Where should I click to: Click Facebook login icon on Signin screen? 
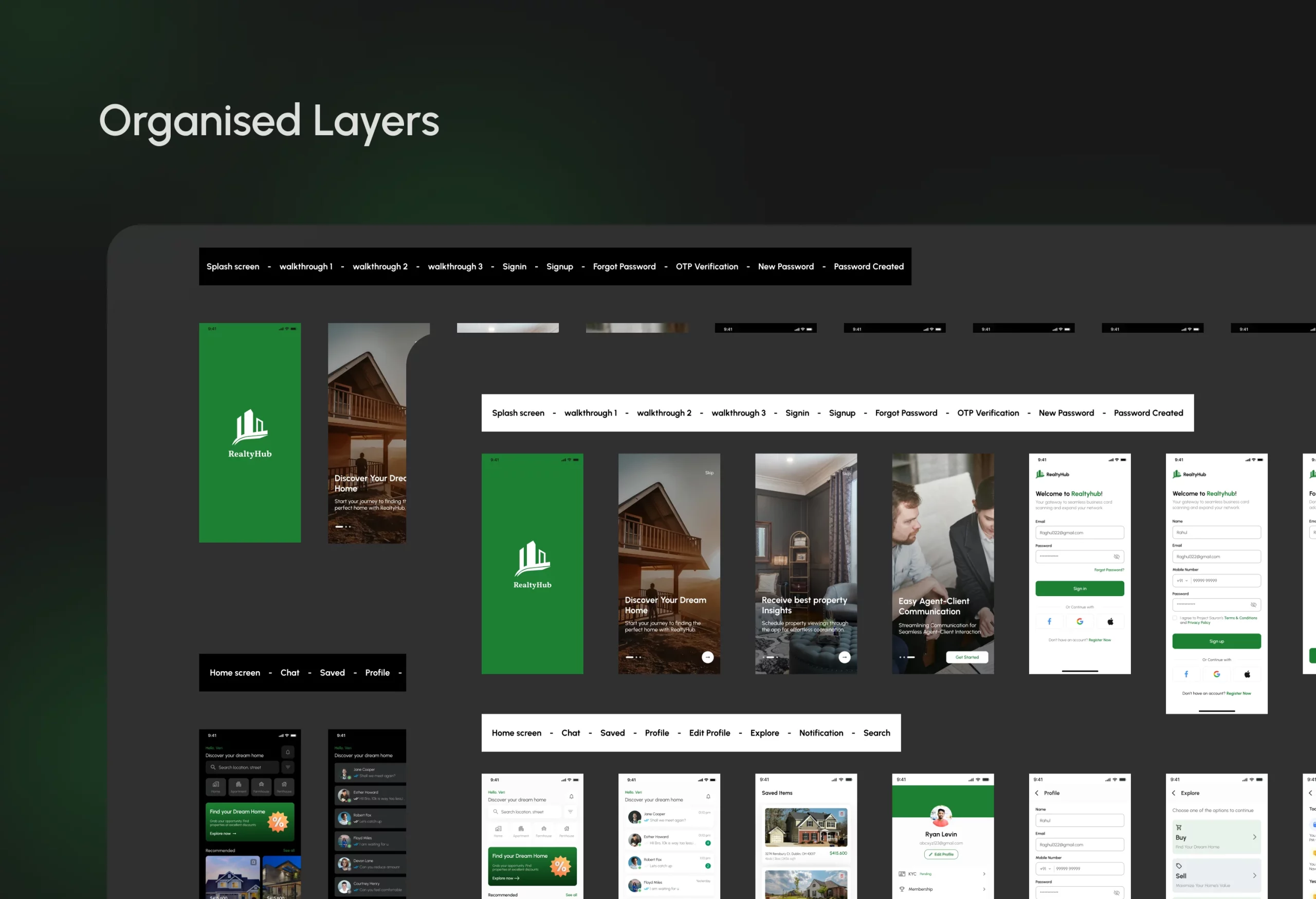point(1049,621)
